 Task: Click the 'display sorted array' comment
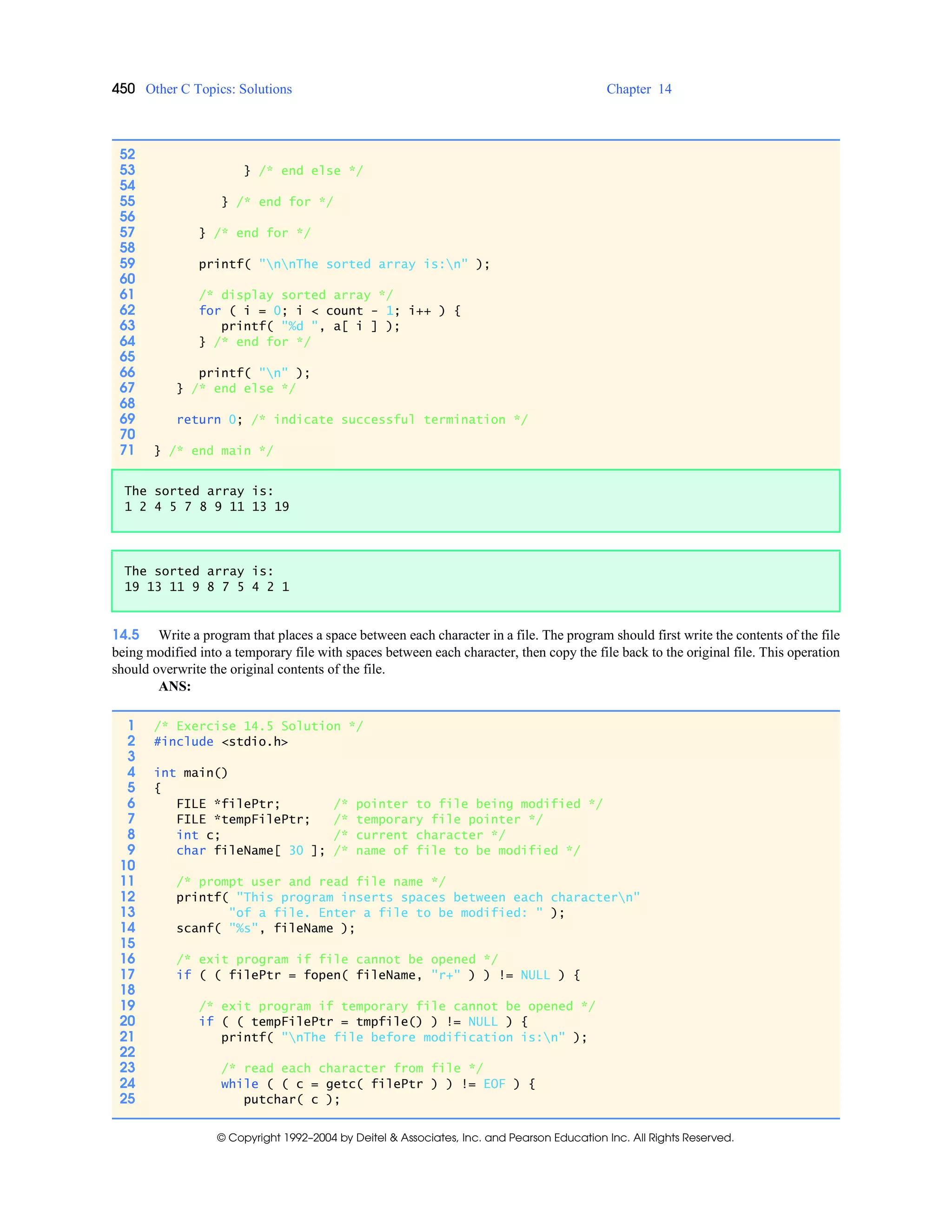pyautogui.click(x=295, y=295)
